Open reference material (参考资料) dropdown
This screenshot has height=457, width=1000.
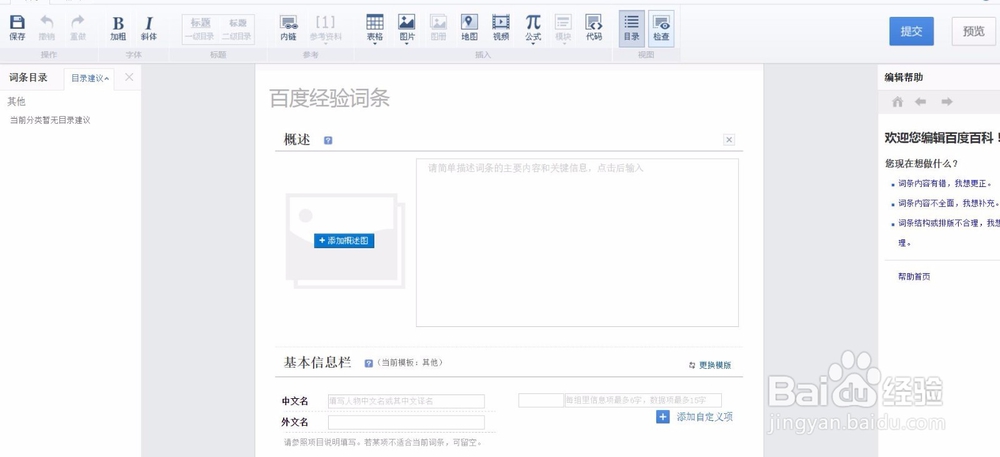click(x=325, y=30)
